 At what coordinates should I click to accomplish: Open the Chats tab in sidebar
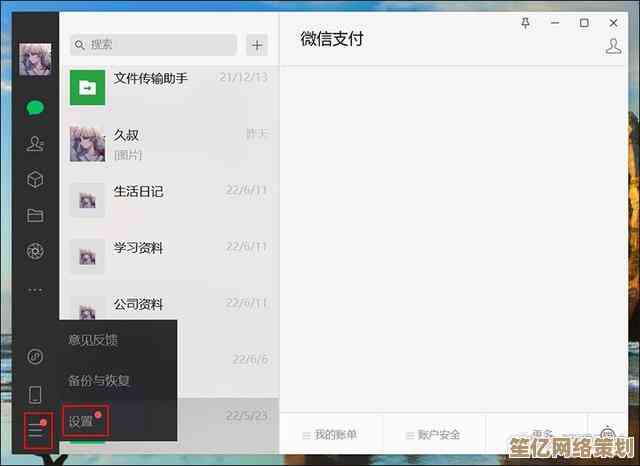pyautogui.click(x=36, y=108)
